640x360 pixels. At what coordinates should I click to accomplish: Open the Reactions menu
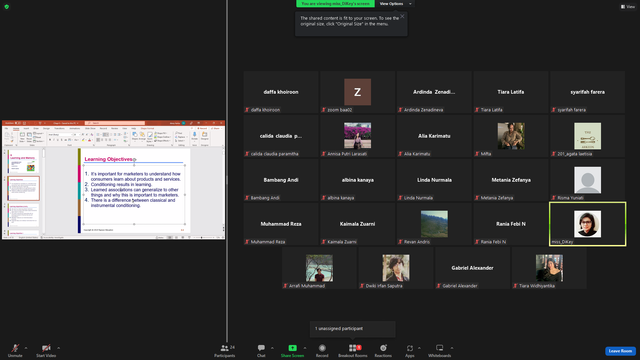[x=383, y=350]
